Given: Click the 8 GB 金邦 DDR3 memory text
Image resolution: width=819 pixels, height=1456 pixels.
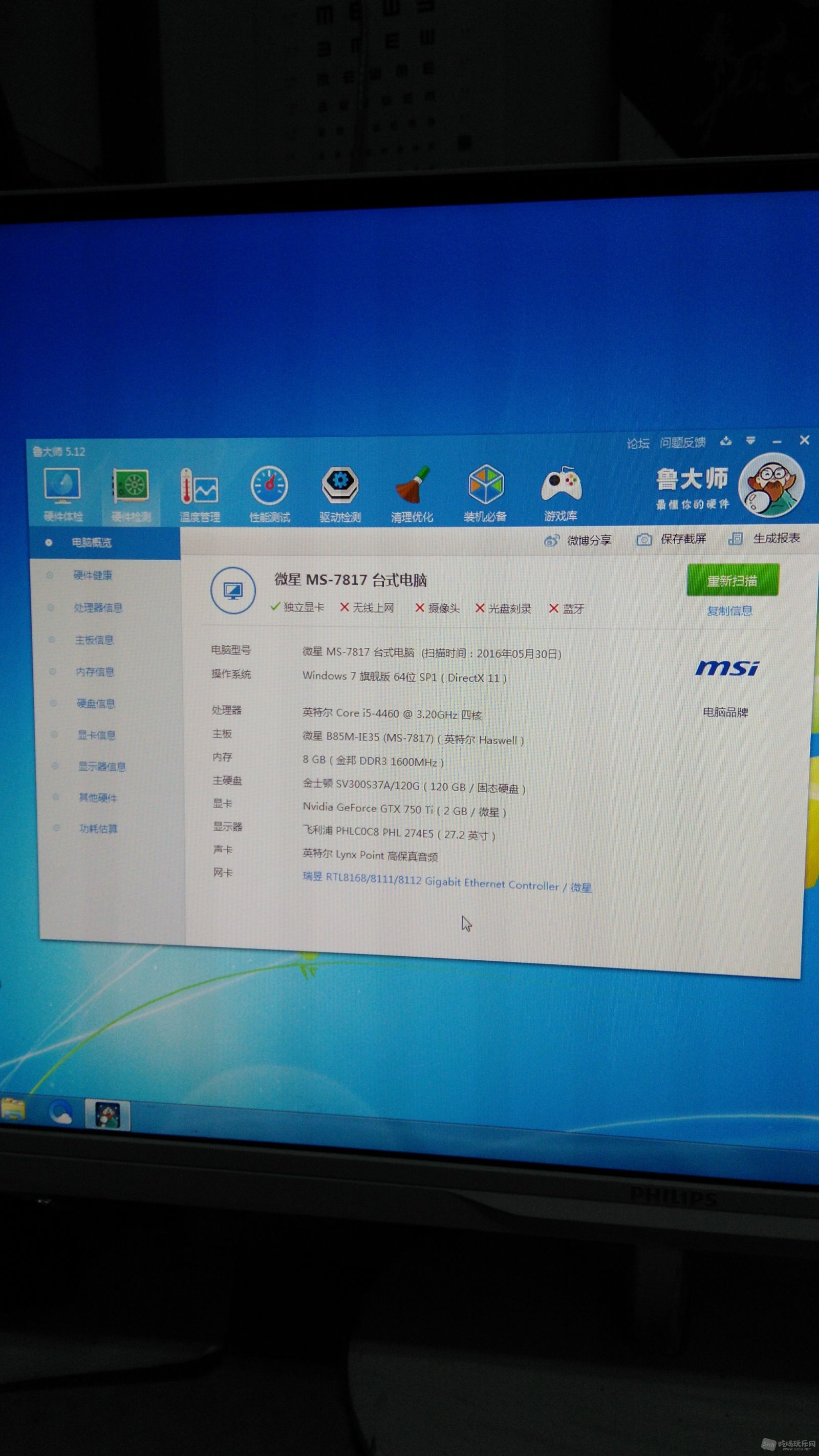Looking at the screenshot, I should pyautogui.click(x=373, y=762).
